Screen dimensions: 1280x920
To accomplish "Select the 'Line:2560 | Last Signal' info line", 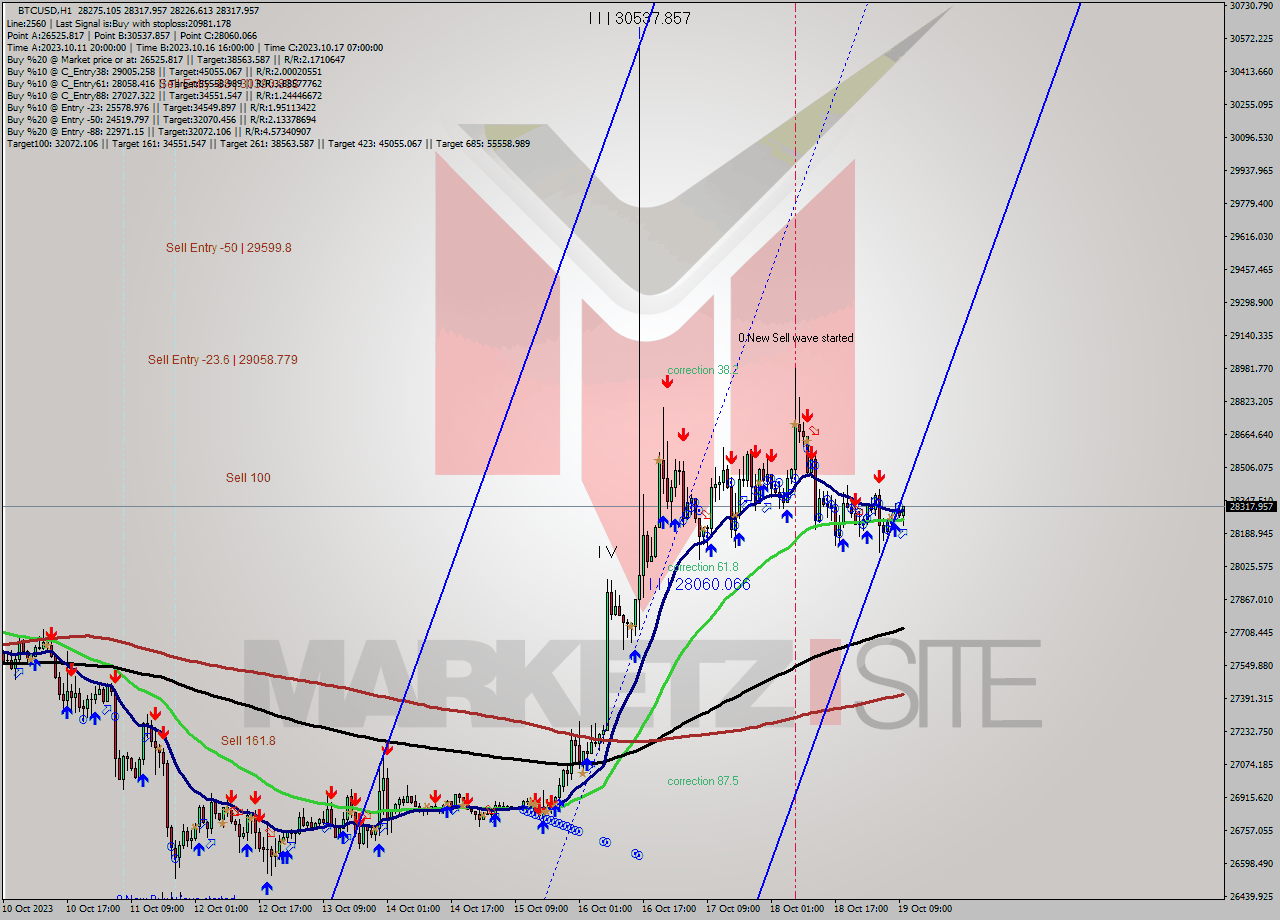I will (119, 23).
